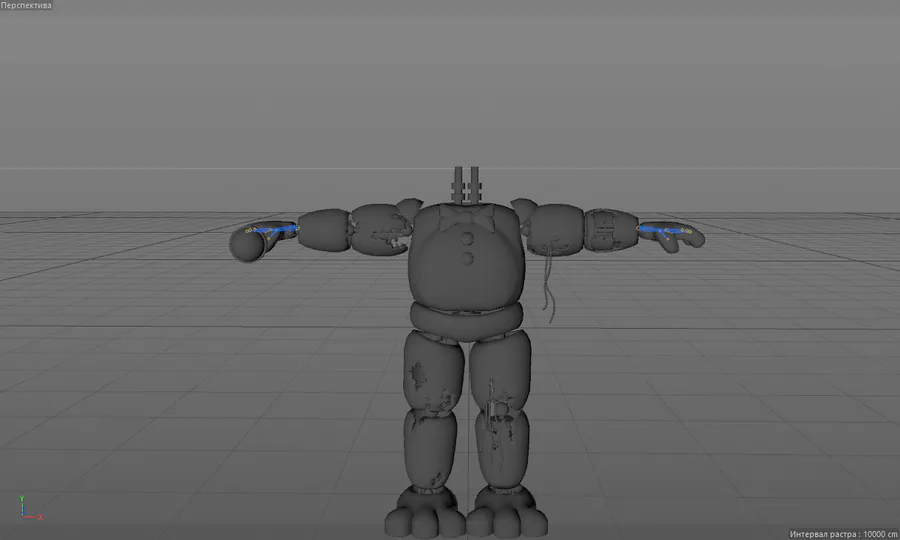
Task: Select the bow tie on the robot's chest
Action: point(467,217)
